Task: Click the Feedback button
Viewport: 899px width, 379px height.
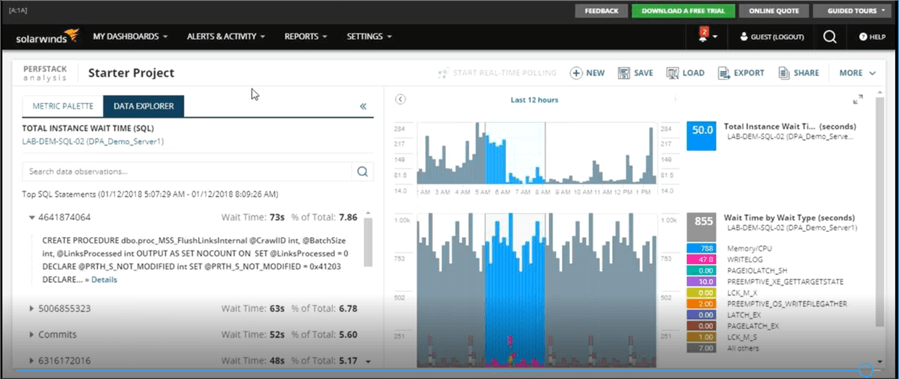Action: pos(601,11)
